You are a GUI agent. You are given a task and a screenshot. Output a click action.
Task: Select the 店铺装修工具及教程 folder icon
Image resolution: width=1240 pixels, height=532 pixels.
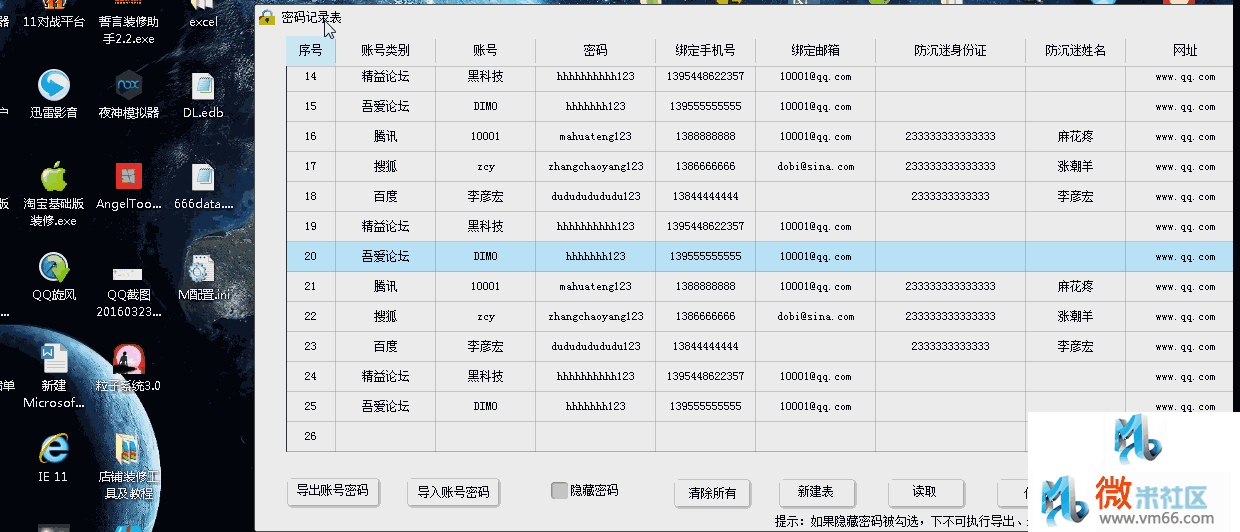(x=128, y=467)
